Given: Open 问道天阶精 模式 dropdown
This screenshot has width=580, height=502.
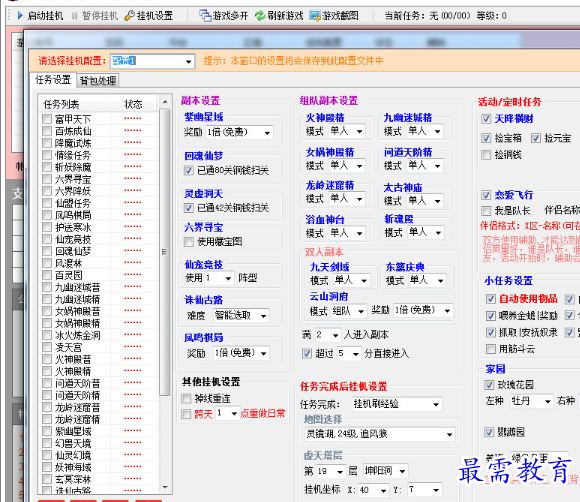Looking at the screenshot, I should click(x=425, y=166).
